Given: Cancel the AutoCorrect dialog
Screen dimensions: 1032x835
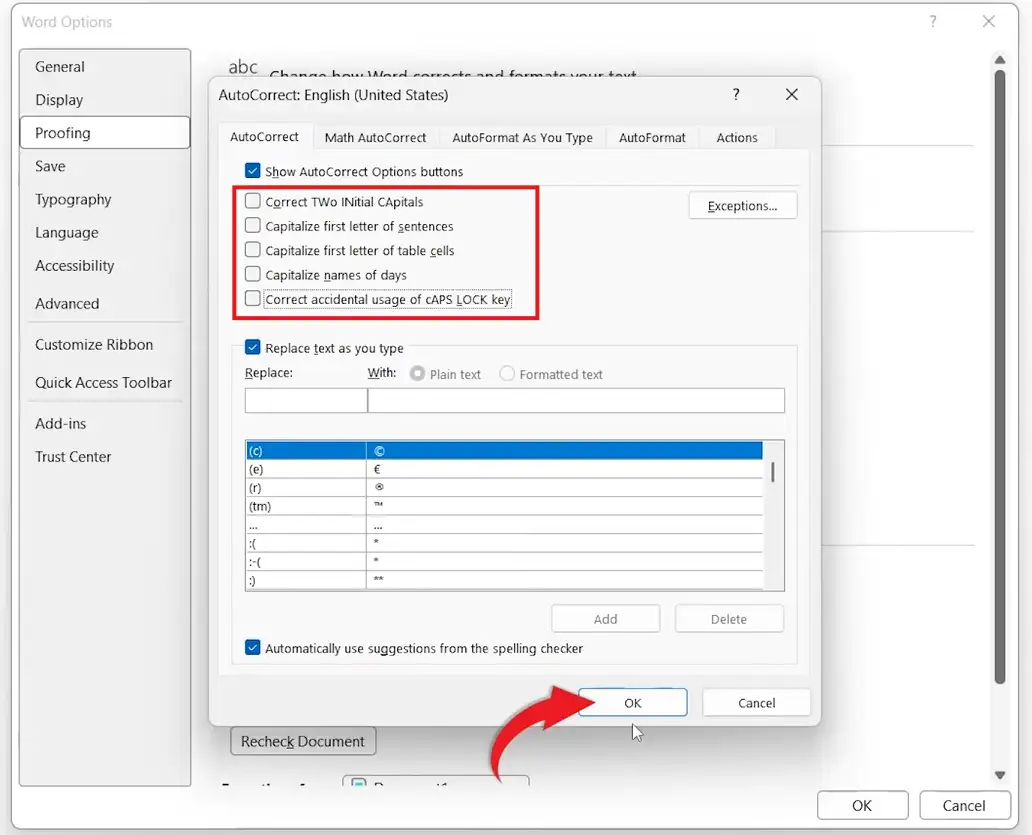Looking at the screenshot, I should pyautogui.click(x=756, y=703).
